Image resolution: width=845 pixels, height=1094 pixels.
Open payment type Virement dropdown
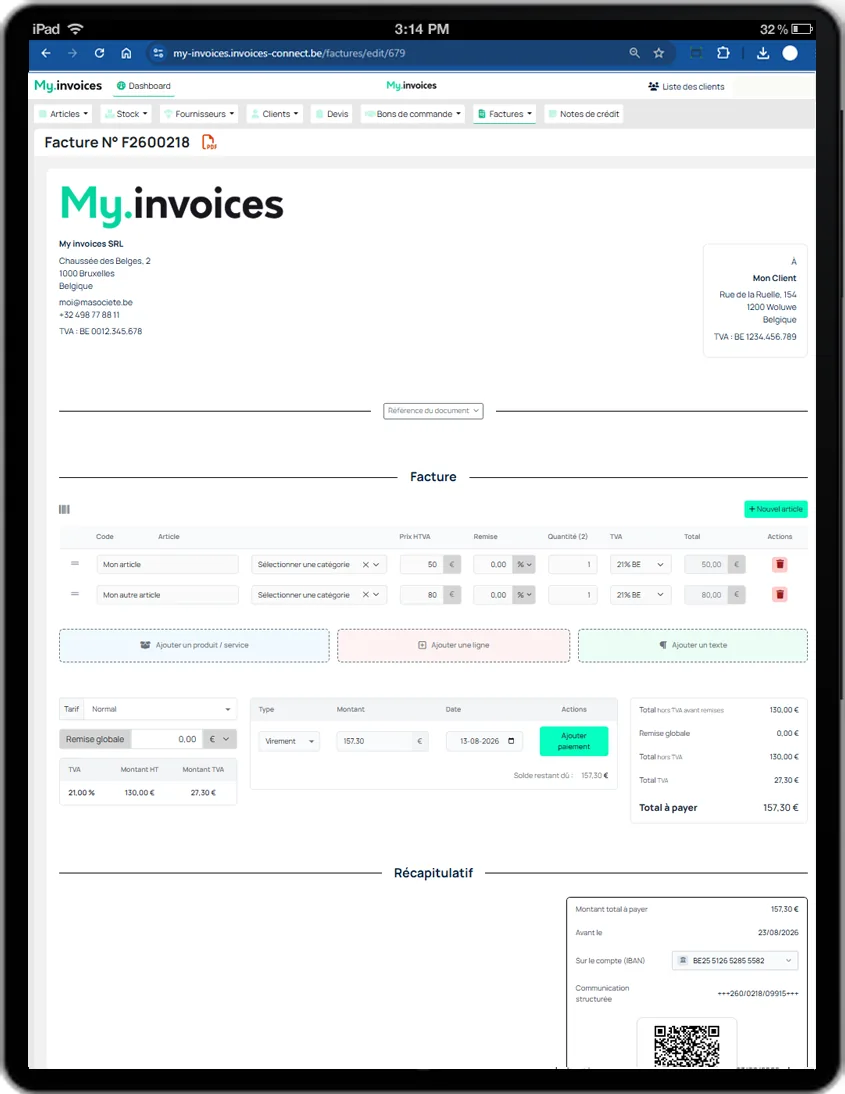pos(289,741)
